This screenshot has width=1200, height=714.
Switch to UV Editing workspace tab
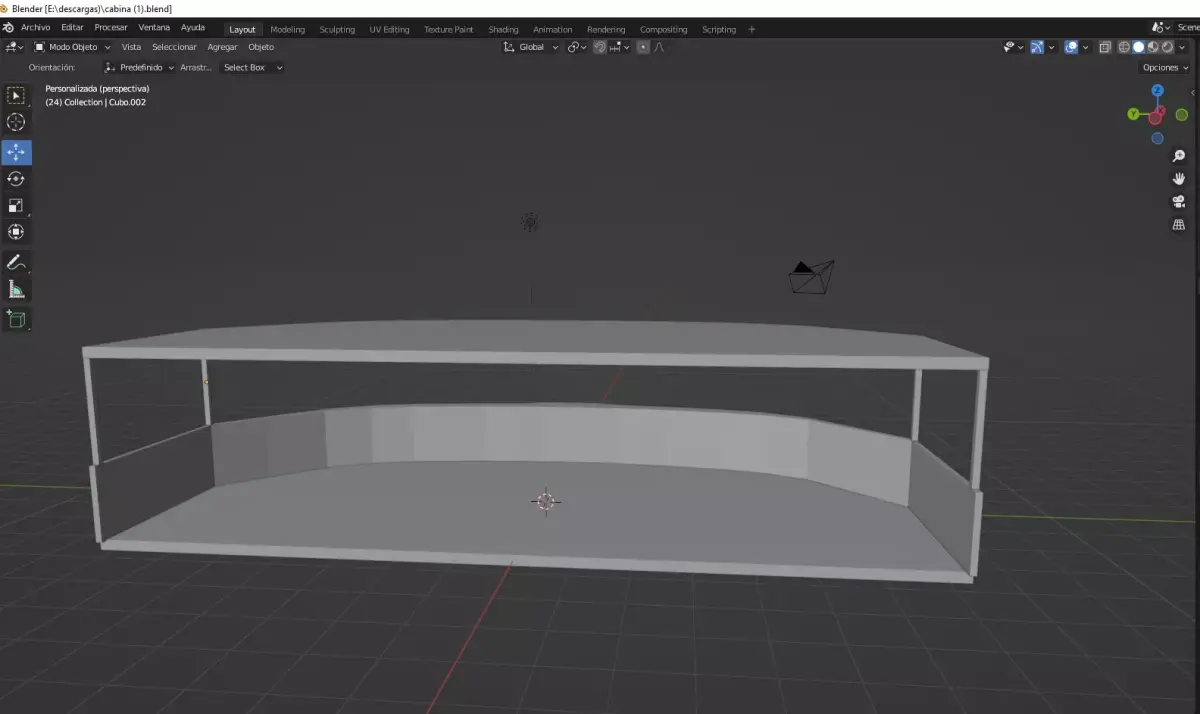(x=389, y=29)
